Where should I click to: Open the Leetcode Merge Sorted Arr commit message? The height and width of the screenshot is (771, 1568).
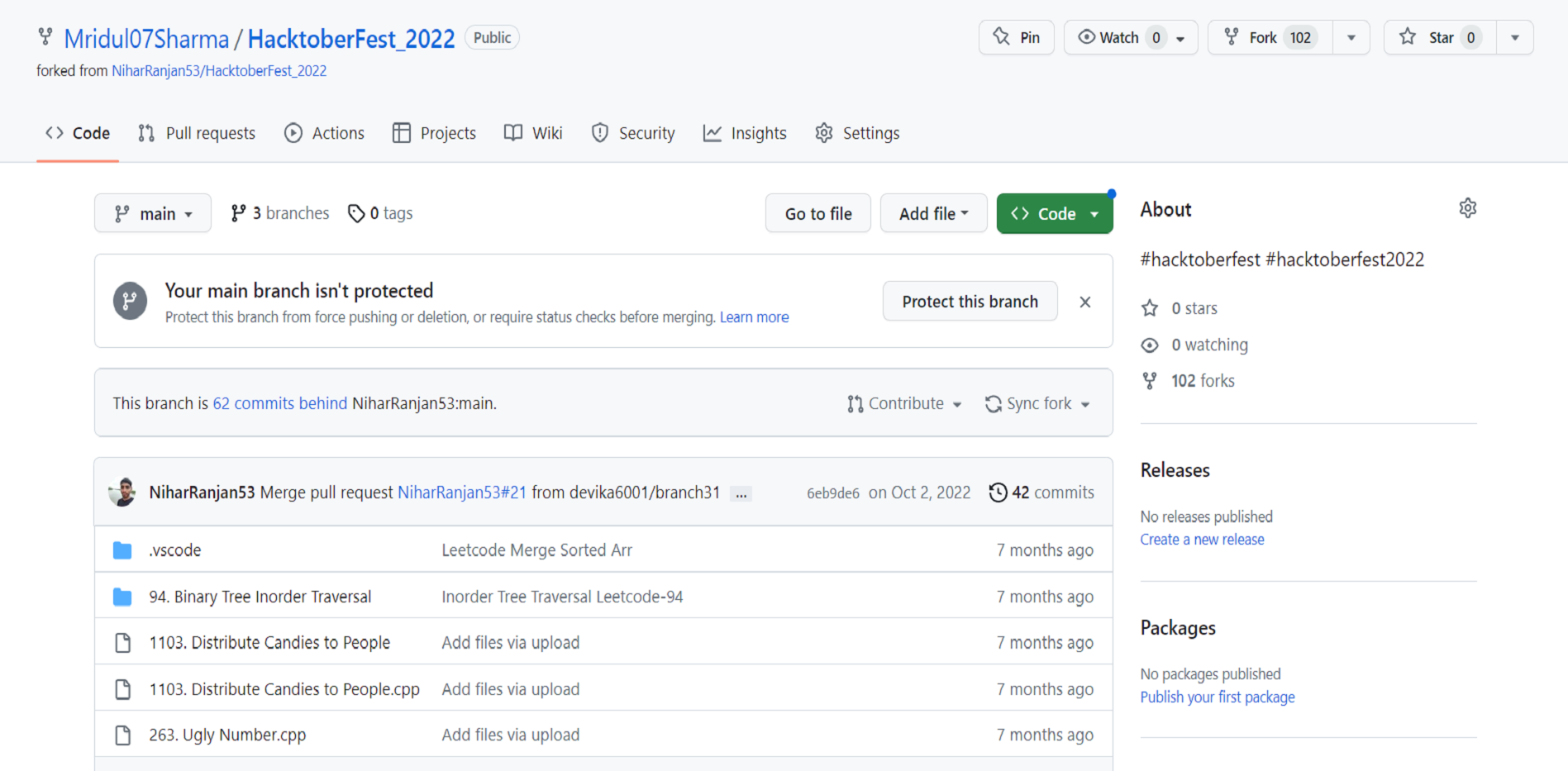pos(537,550)
